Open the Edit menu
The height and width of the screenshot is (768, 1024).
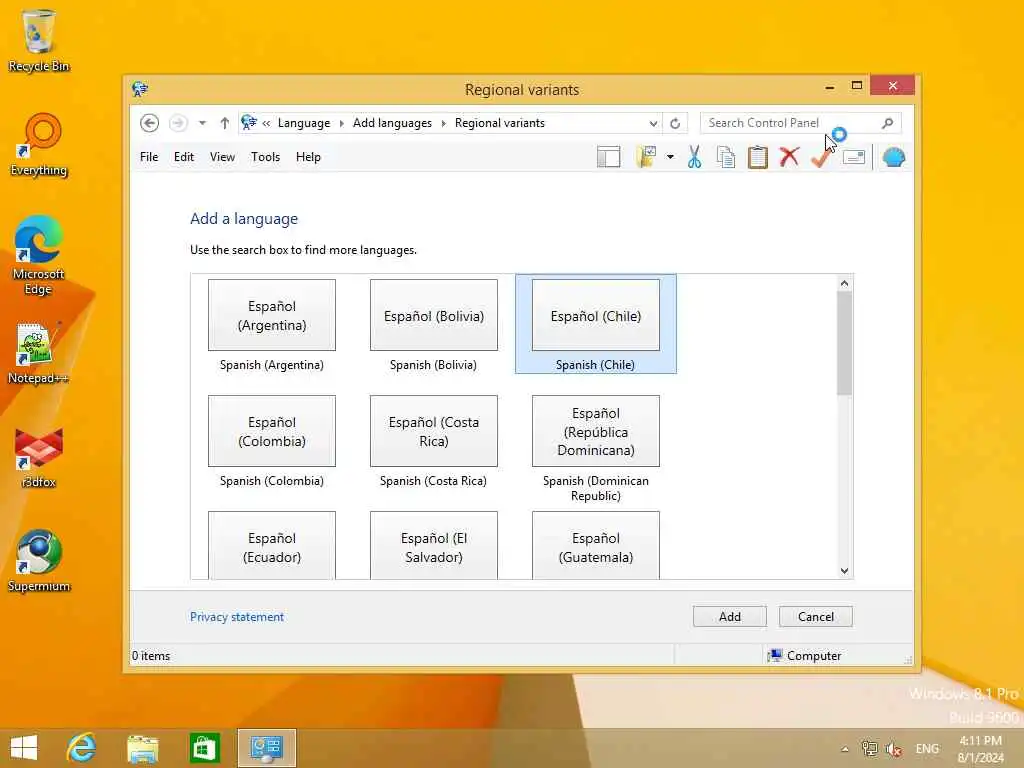tap(184, 157)
